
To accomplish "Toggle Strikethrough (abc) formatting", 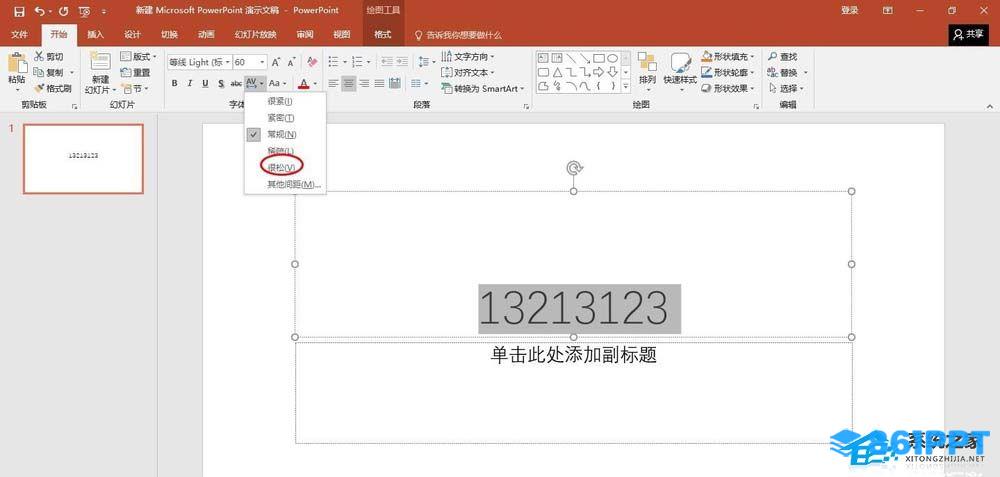I will click(x=236, y=84).
